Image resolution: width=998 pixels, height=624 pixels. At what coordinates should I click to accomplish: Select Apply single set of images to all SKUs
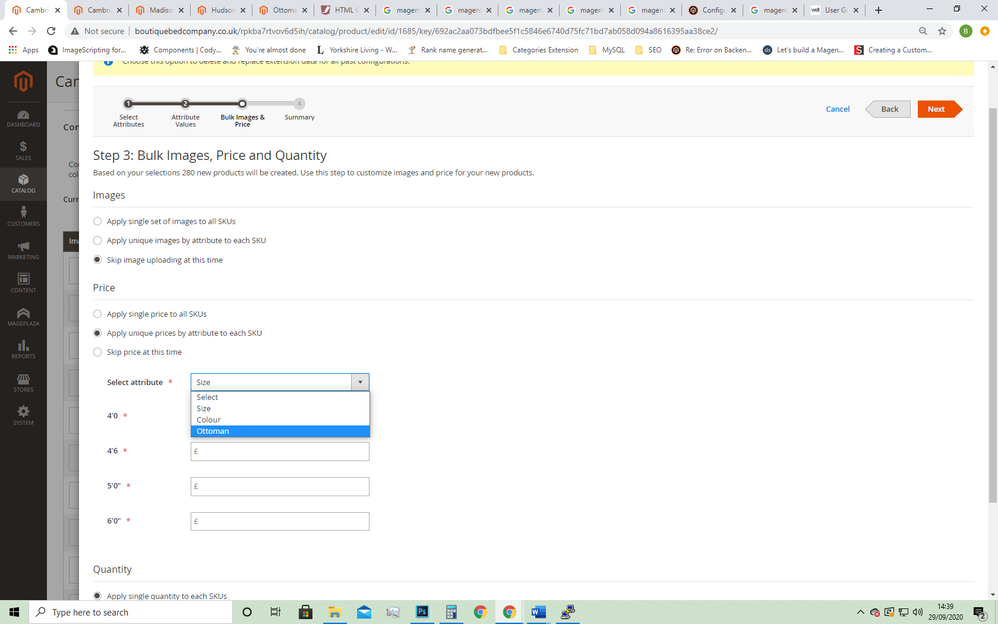pyautogui.click(x=98, y=221)
